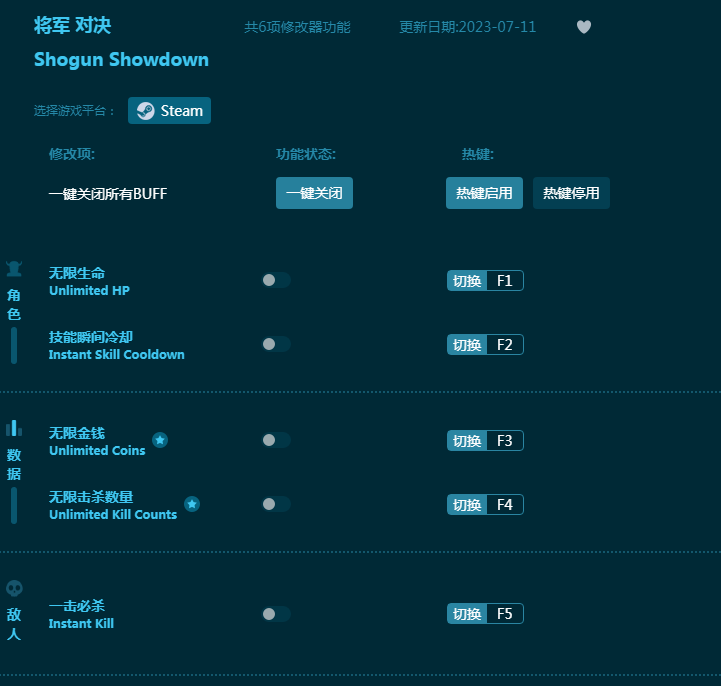
Task: Click the F2 hotkey field
Action: click(x=505, y=344)
